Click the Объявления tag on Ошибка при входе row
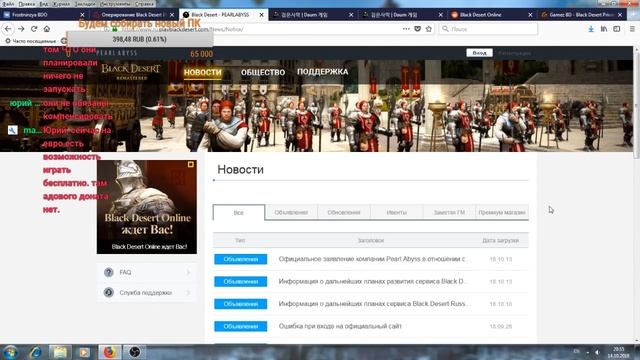640x360 pixels. (x=241, y=327)
